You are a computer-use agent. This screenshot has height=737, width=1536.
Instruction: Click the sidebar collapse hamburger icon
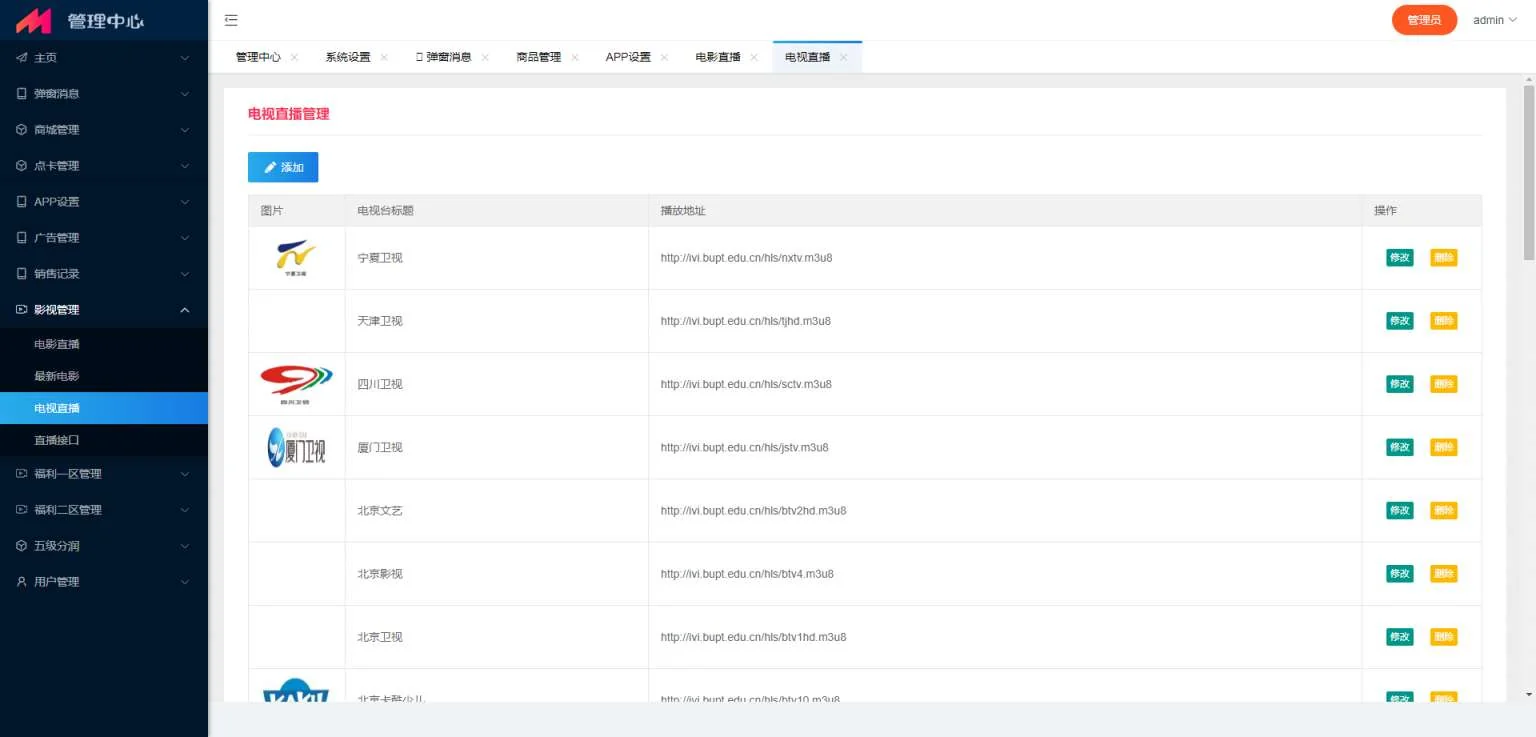[x=231, y=20]
